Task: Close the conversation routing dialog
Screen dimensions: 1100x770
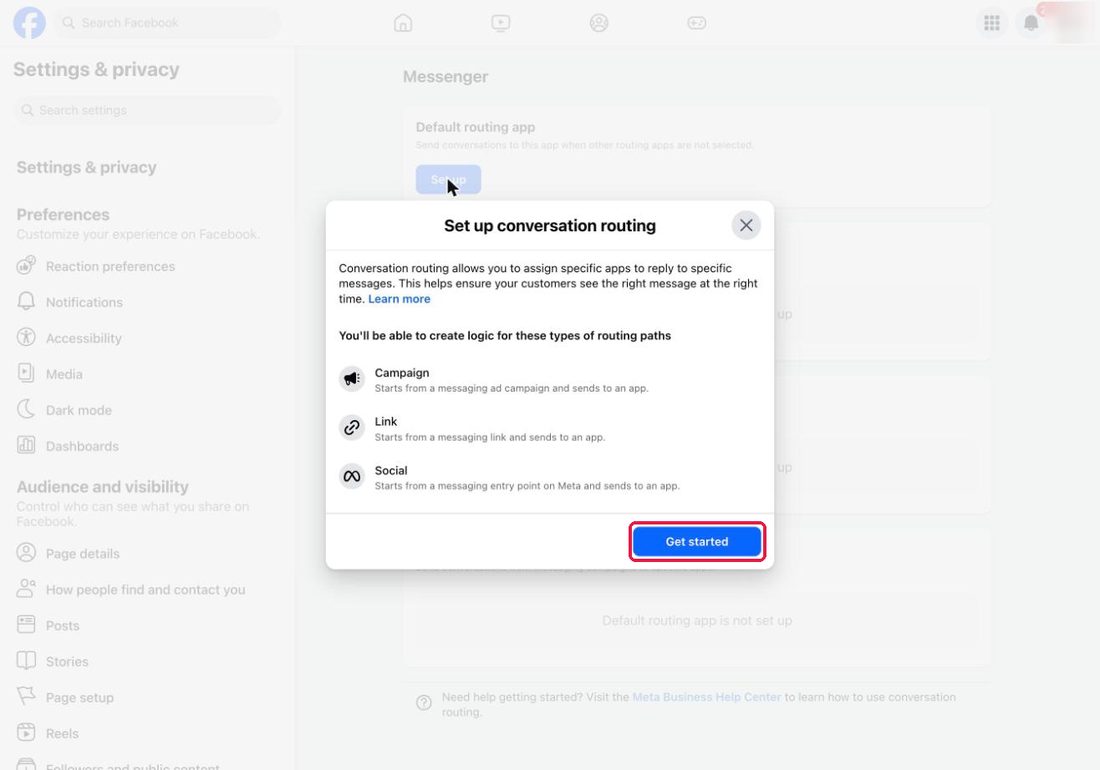Action: click(746, 225)
